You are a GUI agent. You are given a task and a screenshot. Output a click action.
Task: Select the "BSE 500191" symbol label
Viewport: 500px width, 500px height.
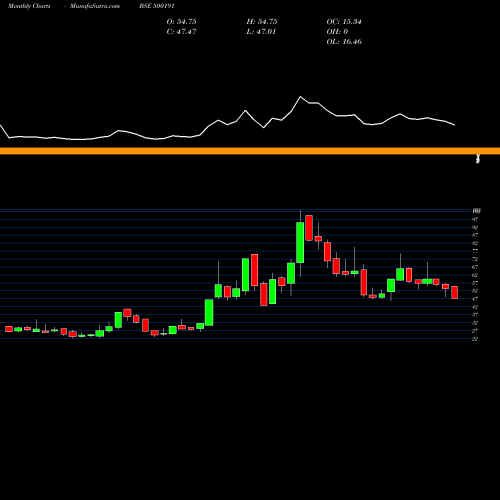point(157,6)
